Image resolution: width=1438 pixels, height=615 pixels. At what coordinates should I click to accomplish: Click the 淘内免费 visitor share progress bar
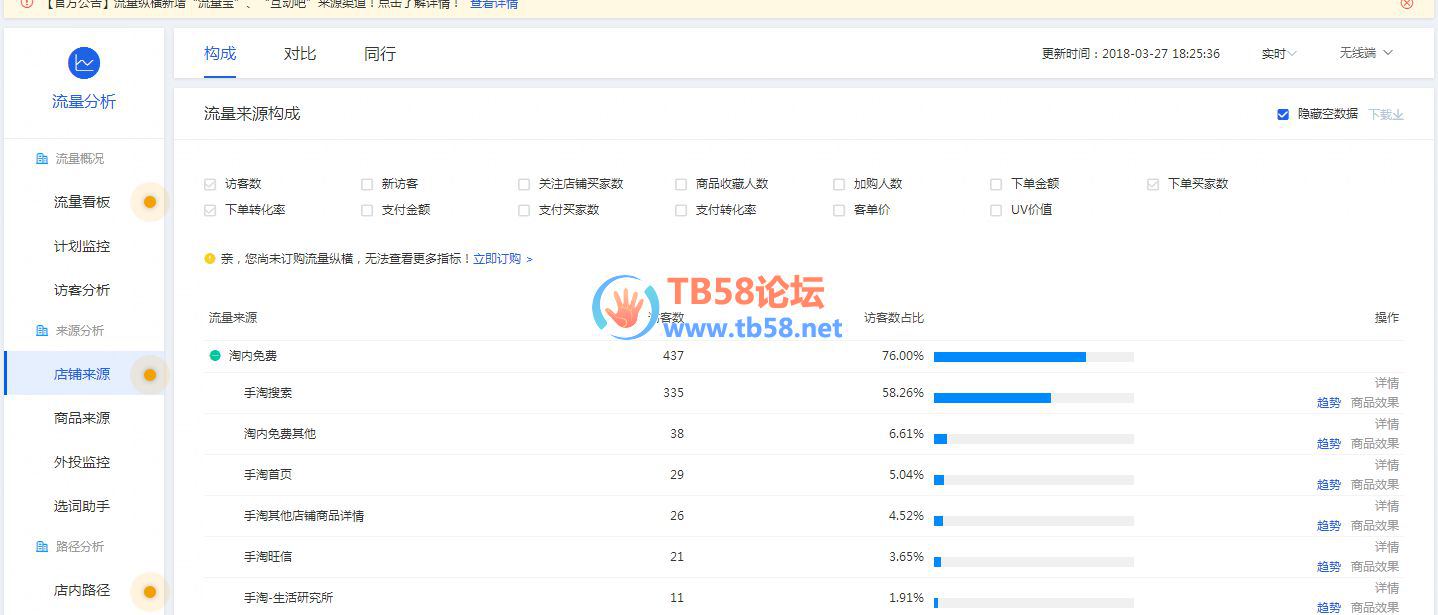click(x=1033, y=357)
